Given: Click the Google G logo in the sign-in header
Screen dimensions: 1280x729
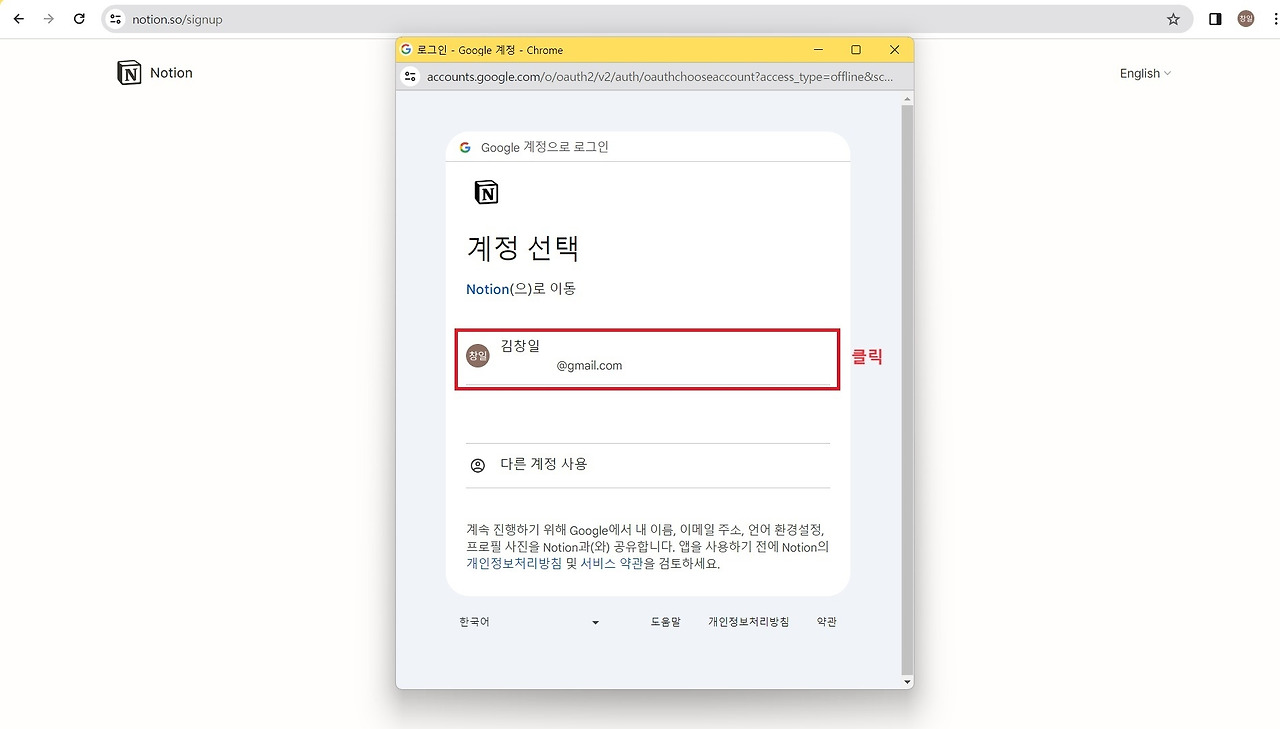Looking at the screenshot, I should [x=465, y=147].
